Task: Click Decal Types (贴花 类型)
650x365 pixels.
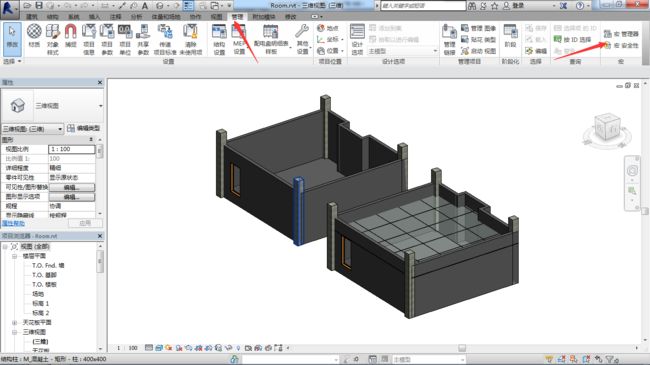Action: (x=478, y=39)
